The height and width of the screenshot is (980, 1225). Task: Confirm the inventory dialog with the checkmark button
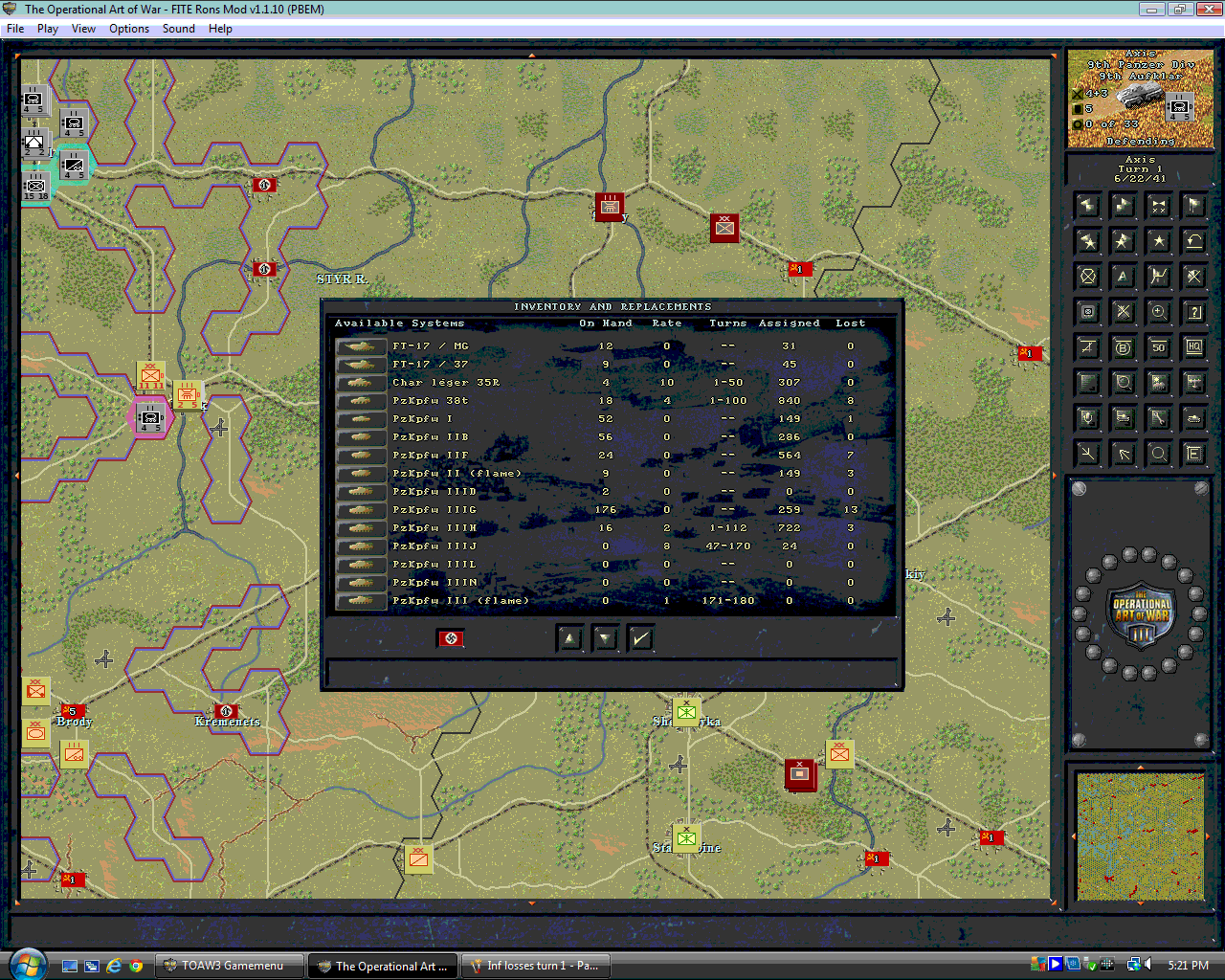pos(640,637)
